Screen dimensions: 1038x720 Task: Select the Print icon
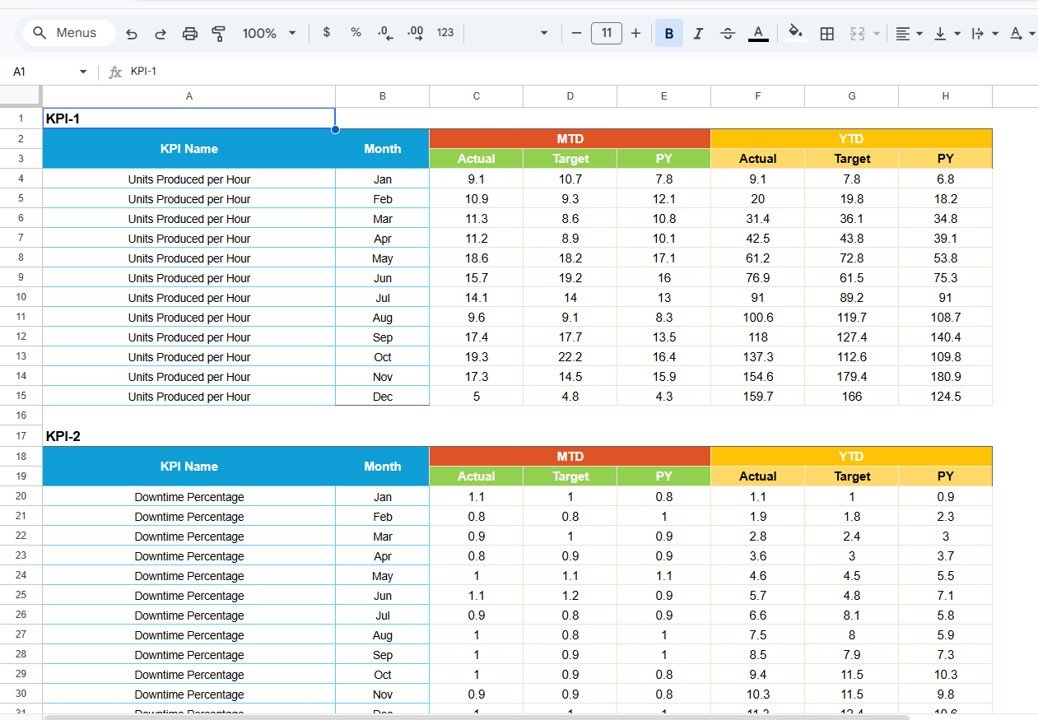pyautogui.click(x=190, y=32)
